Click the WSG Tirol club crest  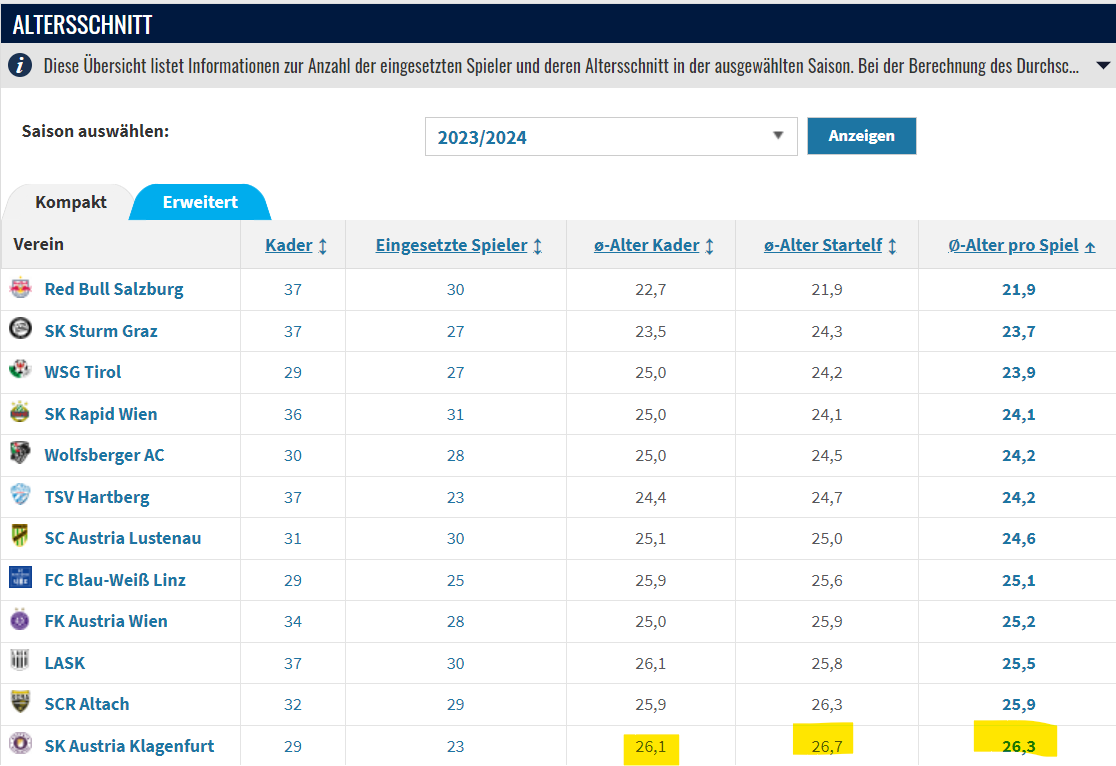coord(20,371)
